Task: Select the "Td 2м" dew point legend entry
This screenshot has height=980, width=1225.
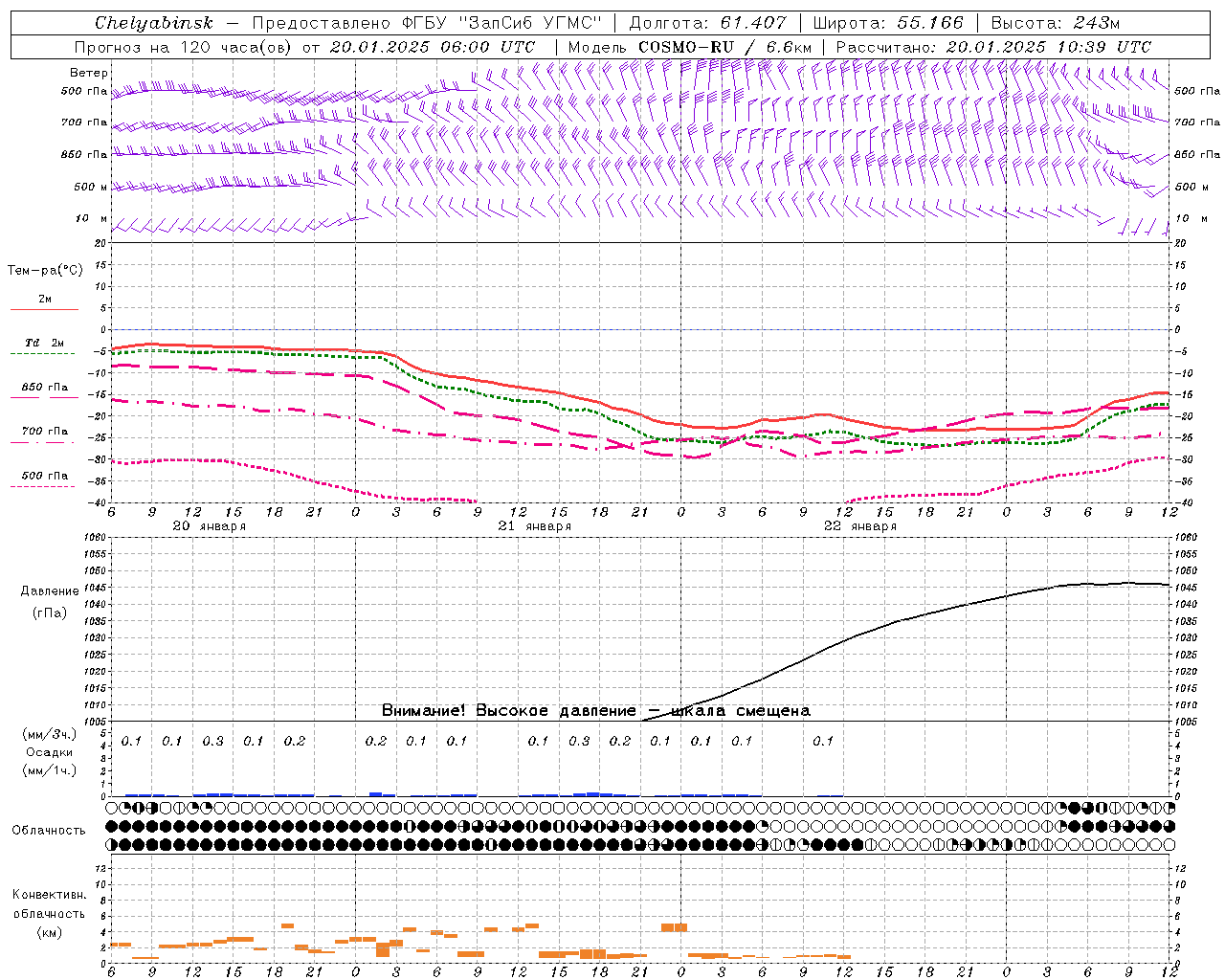Action: coord(45,343)
